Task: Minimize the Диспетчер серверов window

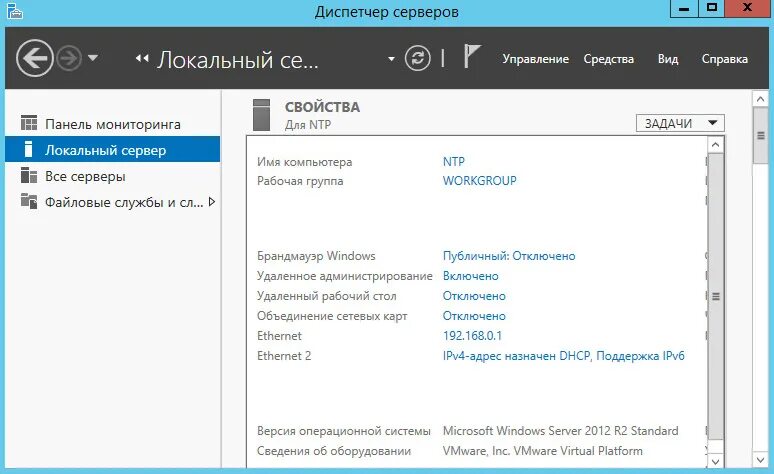Action: coord(684,9)
